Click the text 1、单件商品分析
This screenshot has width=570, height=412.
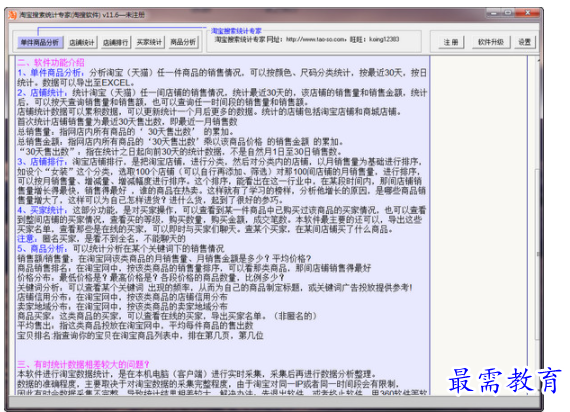50,73
